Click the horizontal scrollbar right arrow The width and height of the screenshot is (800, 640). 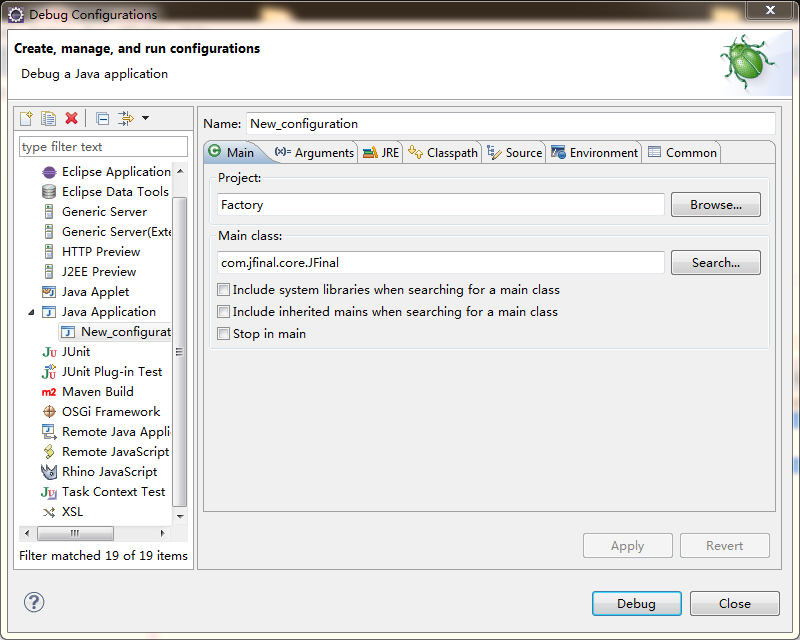point(162,533)
